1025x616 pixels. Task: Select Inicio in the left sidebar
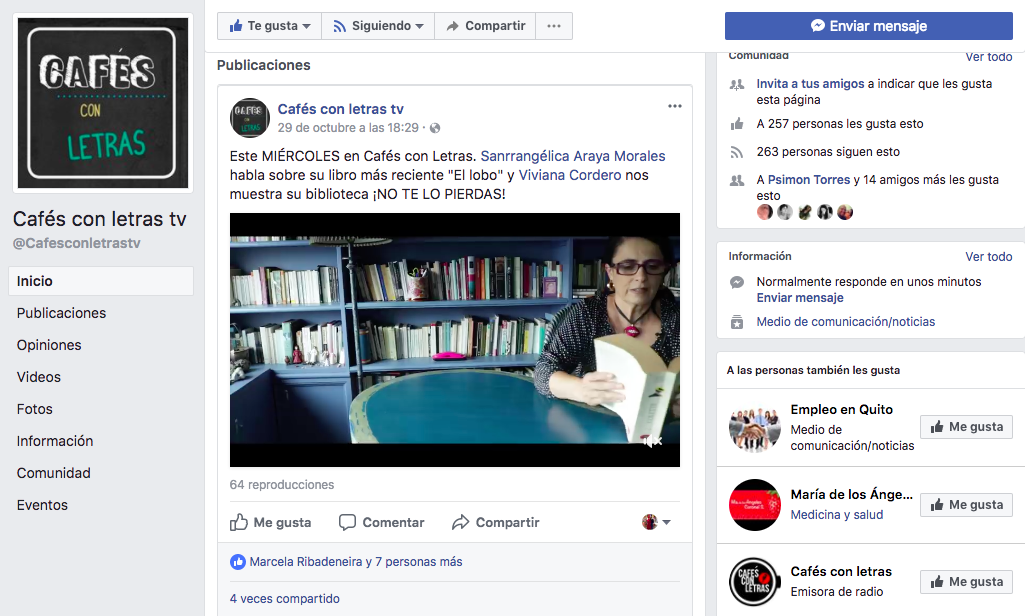[101, 281]
